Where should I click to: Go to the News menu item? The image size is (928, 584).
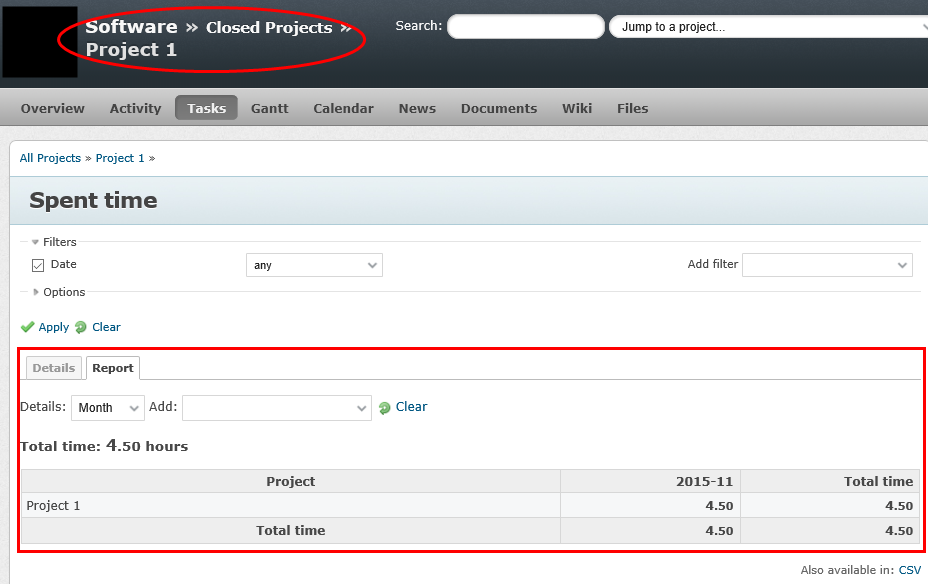point(417,108)
